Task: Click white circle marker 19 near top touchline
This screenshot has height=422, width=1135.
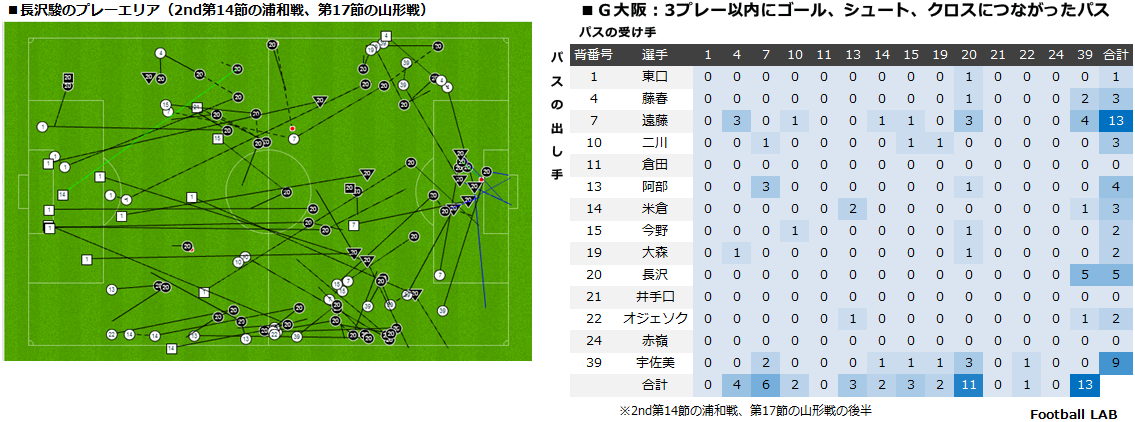Action: (371, 50)
